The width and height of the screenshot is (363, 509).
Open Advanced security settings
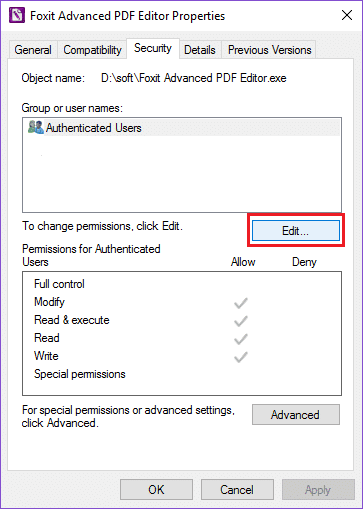click(x=296, y=415)
